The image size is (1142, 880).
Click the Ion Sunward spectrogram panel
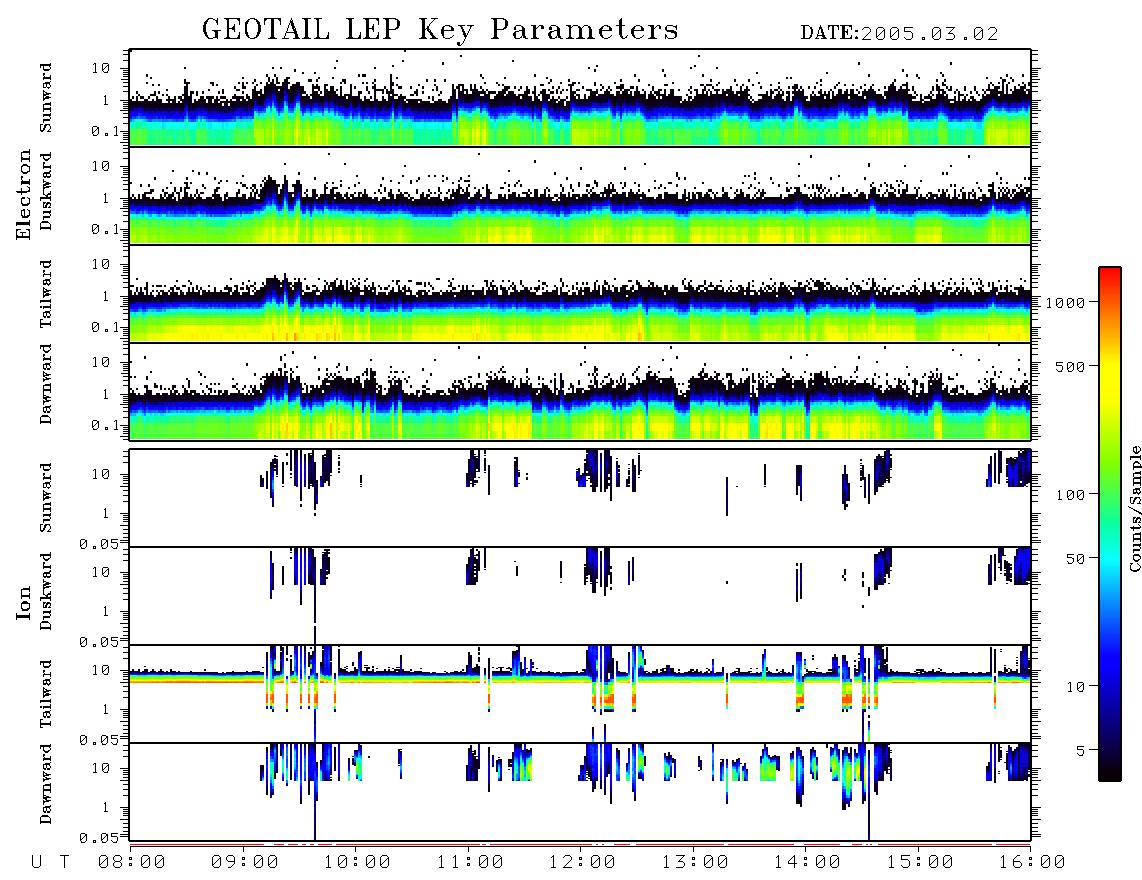coord(580,498)
